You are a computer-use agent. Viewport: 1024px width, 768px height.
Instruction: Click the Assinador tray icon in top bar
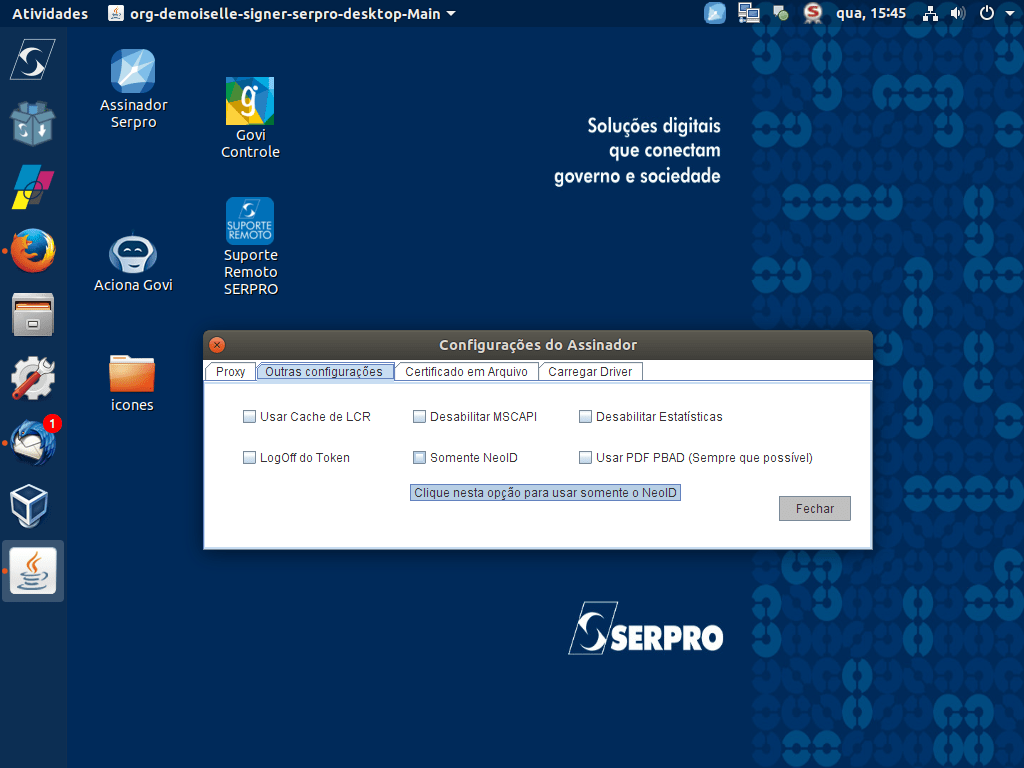(x=714, y=13)
